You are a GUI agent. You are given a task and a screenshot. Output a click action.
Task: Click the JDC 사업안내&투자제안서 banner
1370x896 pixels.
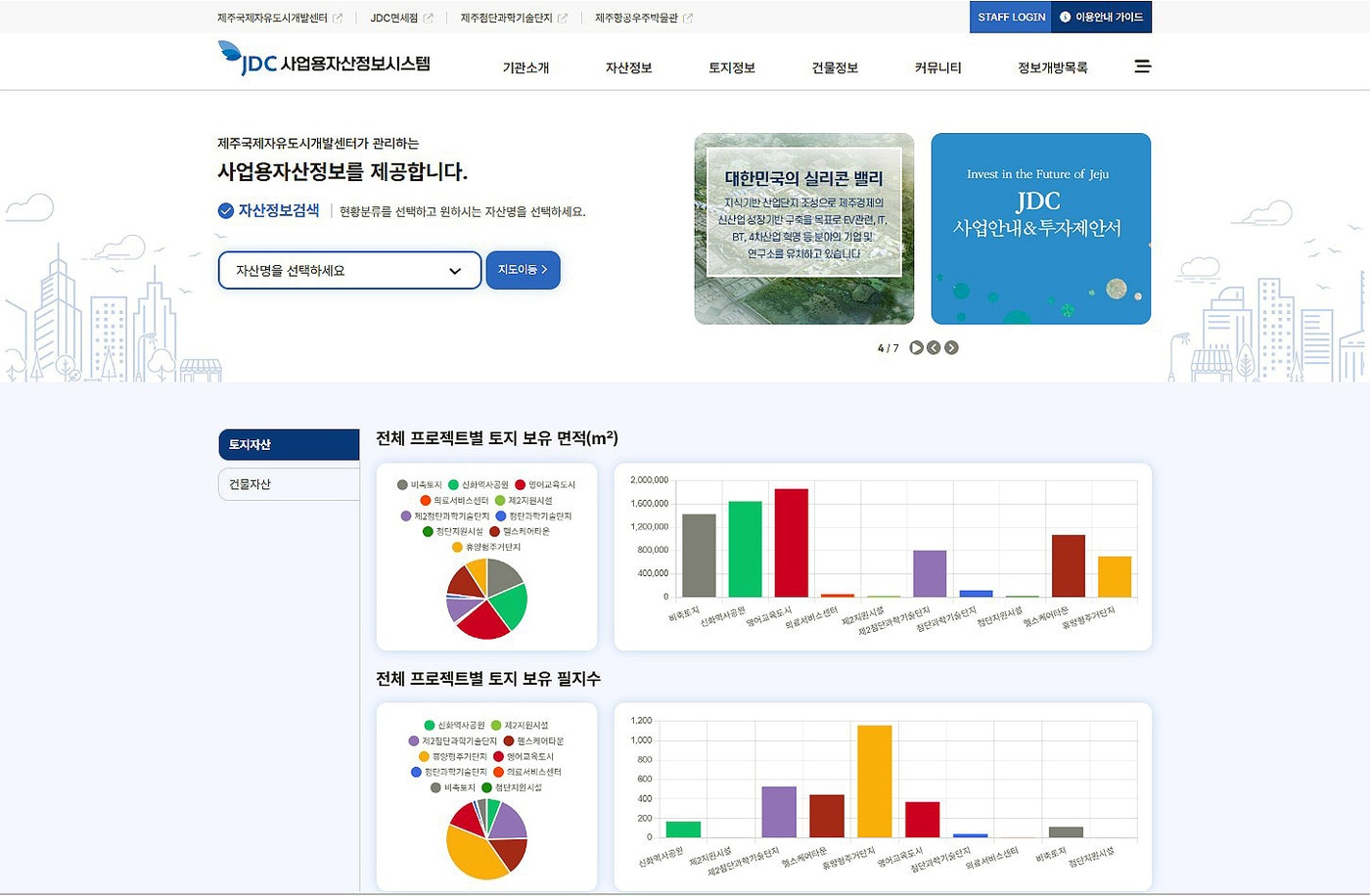(1040, 228)
